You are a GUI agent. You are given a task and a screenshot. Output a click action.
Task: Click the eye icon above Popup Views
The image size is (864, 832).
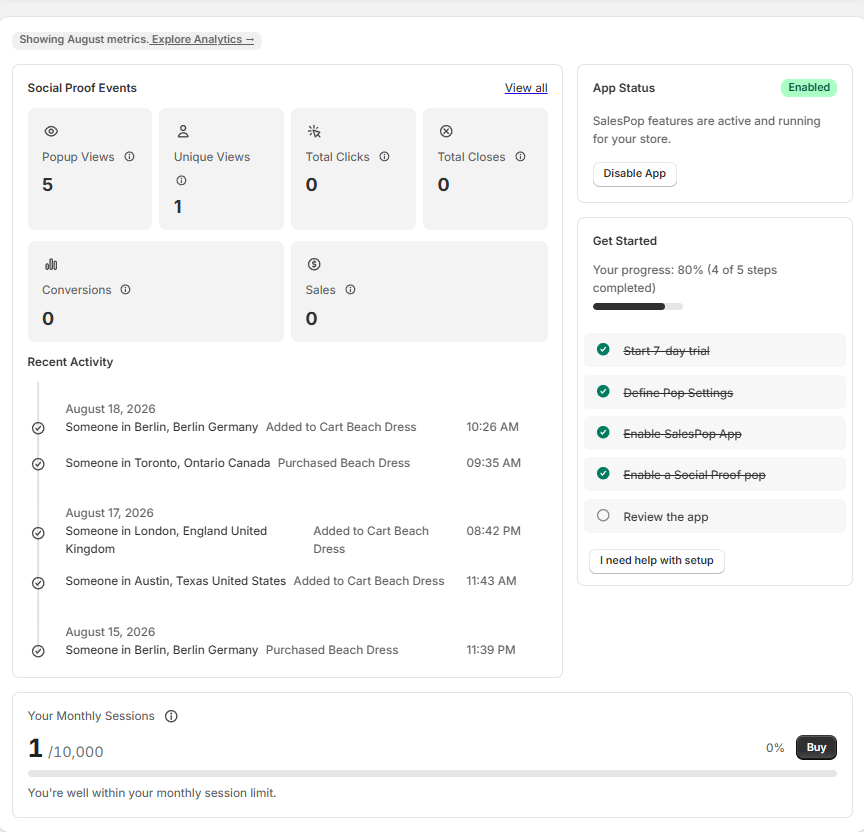[51, 131]
